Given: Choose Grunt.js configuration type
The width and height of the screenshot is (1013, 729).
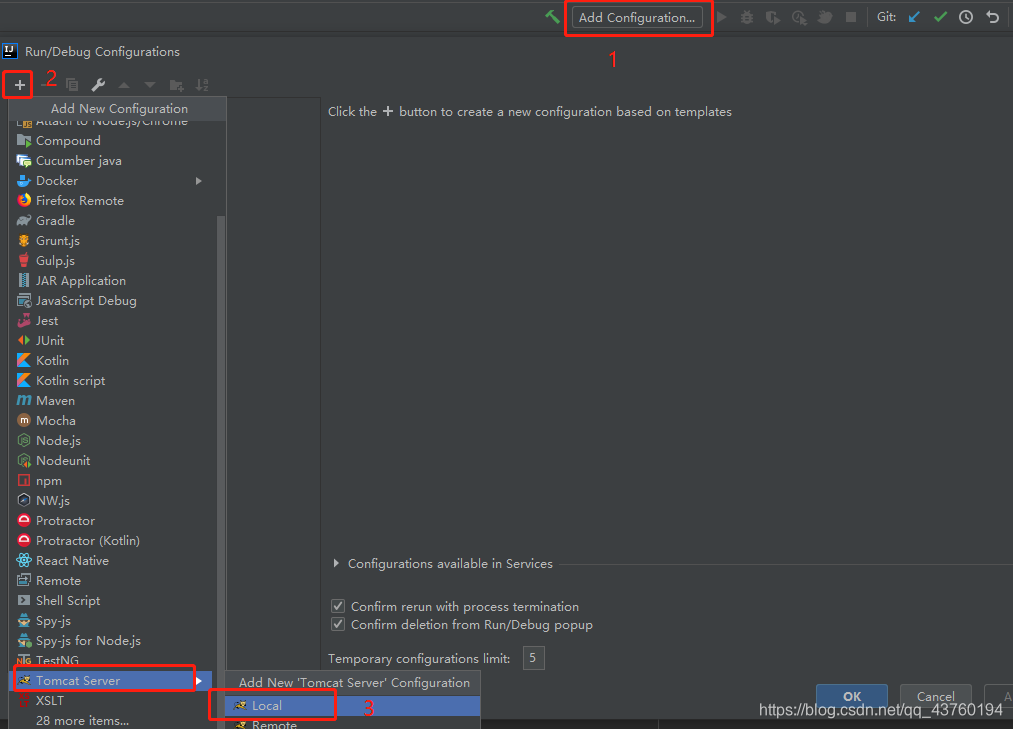Looking at the screenshot, I should click(x=109, y=241).
